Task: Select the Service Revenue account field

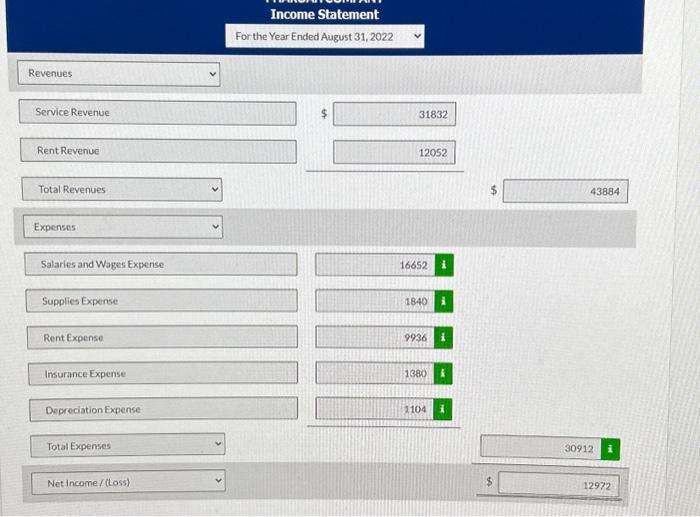Action: pyautogui.click(x=158, y=113)
